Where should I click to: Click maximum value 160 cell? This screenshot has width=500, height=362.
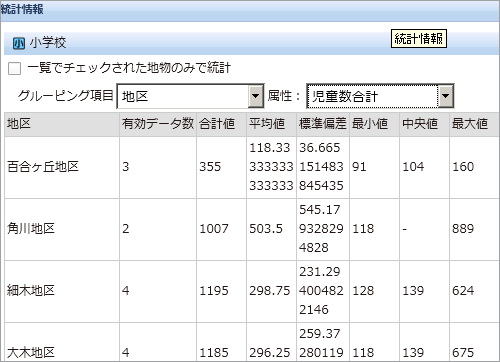(x=475, y=167)
